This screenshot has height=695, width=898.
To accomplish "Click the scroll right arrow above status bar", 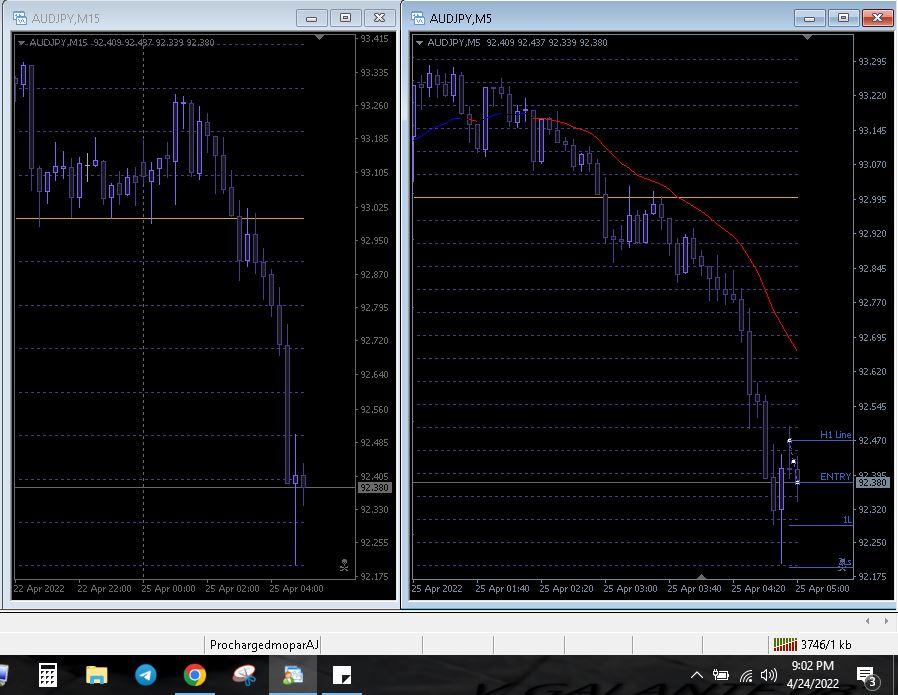I will click(884, 621).
